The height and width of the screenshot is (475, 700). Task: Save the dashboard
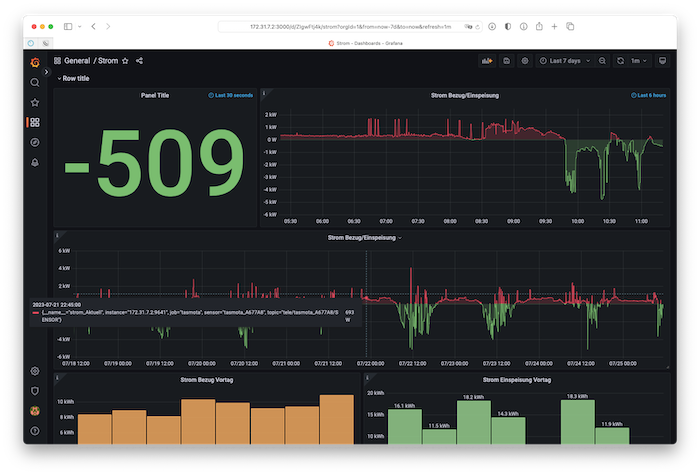click(x=507, y=61)
